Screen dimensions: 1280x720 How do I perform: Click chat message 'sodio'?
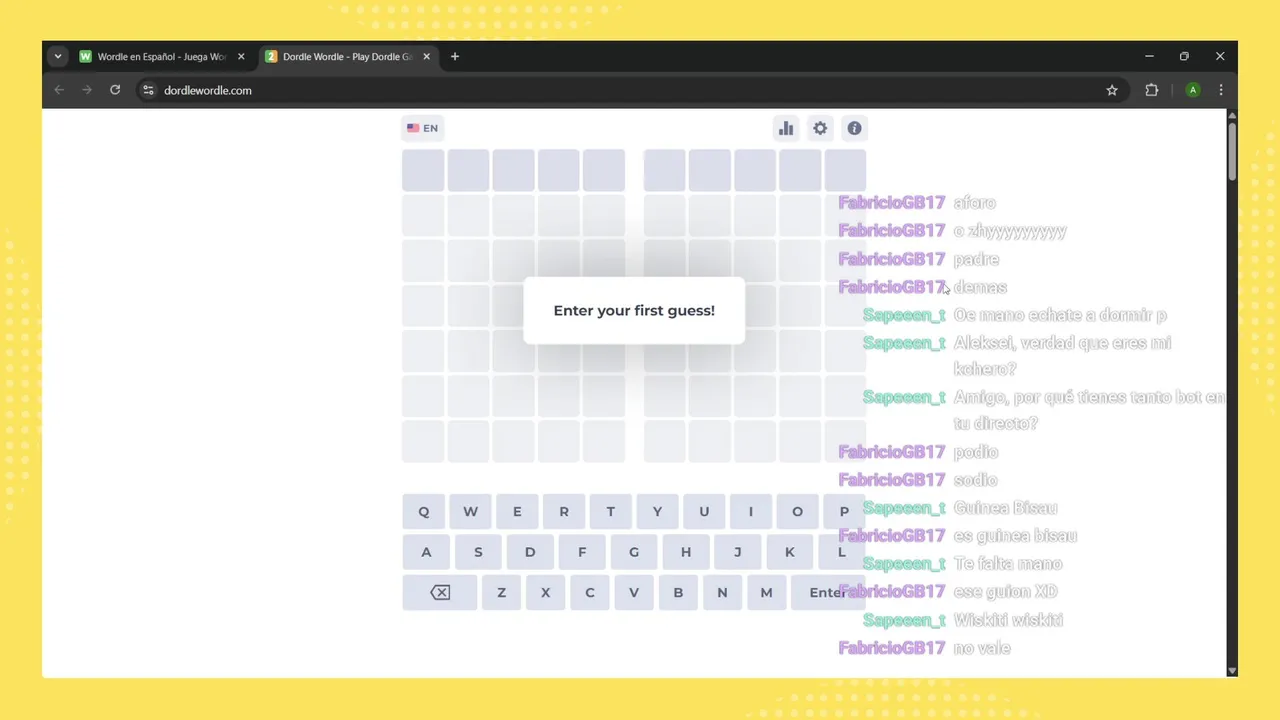pos(975,480)
